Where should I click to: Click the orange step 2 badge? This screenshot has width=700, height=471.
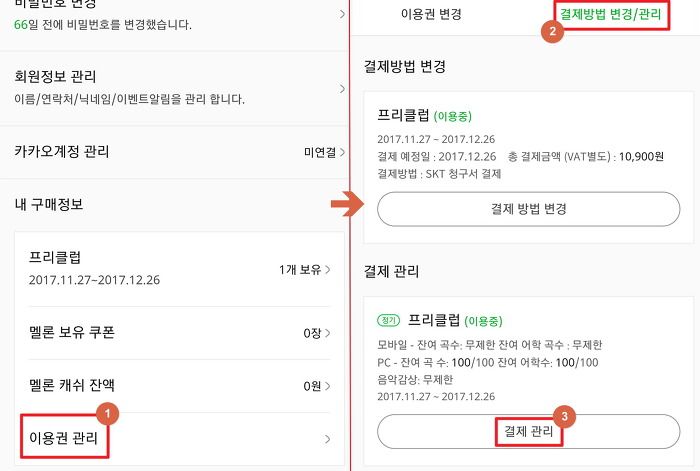[x=552, y=31]
